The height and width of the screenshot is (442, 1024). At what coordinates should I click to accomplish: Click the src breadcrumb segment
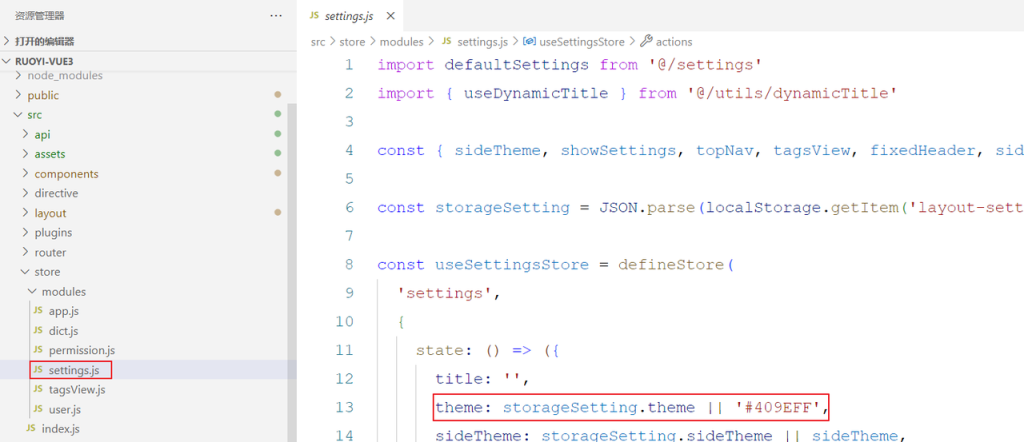click(318, 42)
